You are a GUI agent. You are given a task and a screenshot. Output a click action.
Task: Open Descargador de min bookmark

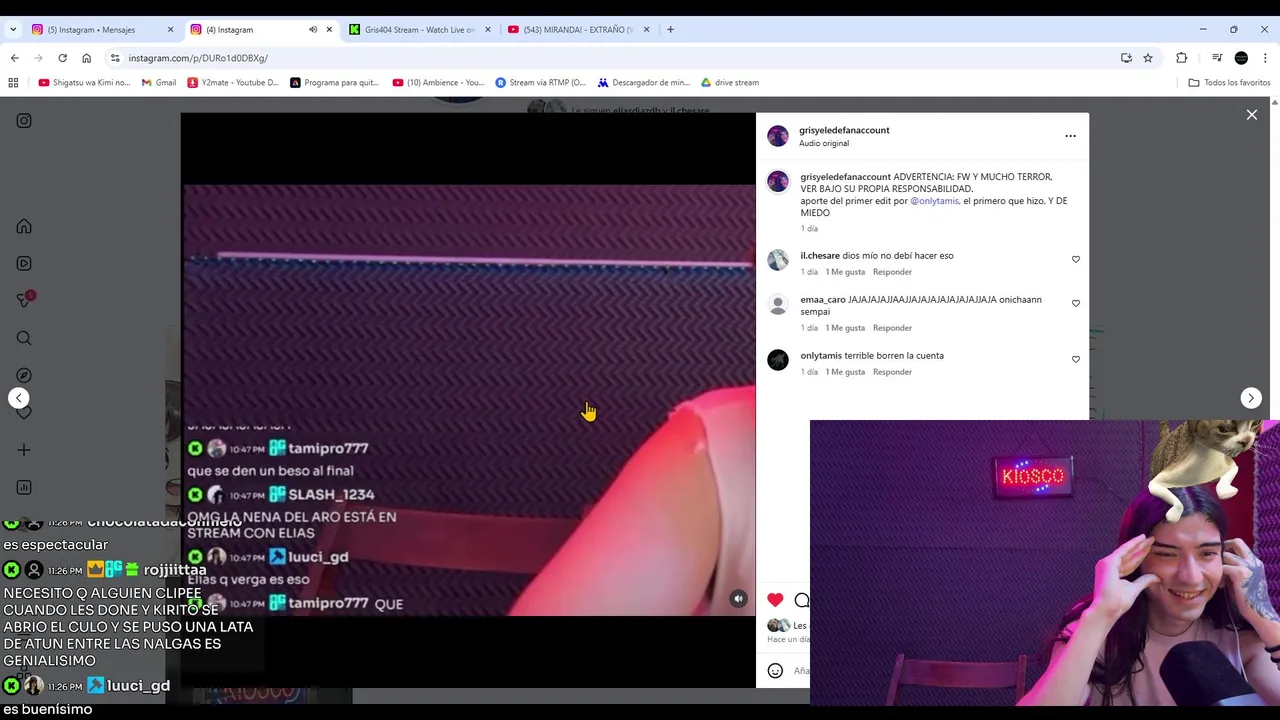[644, 83]
